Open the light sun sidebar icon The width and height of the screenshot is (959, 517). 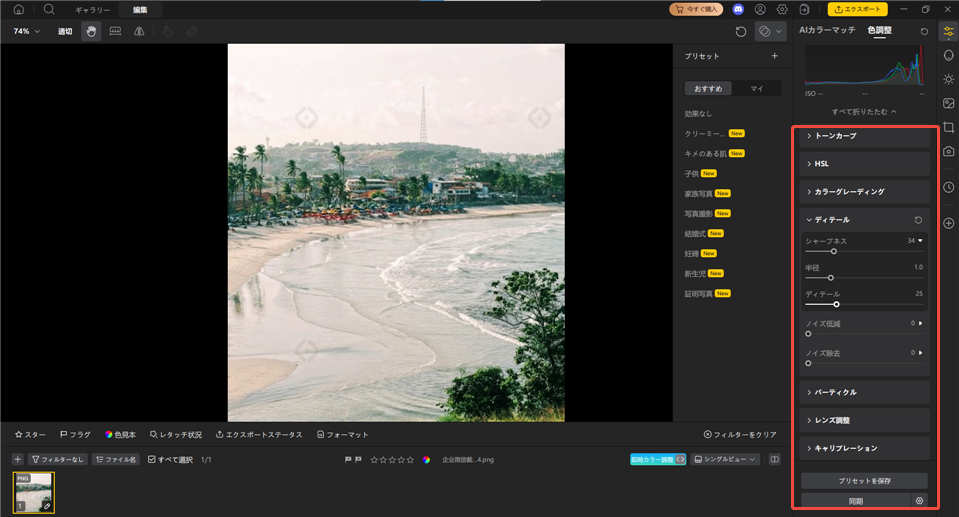click(x=949, y=79)
